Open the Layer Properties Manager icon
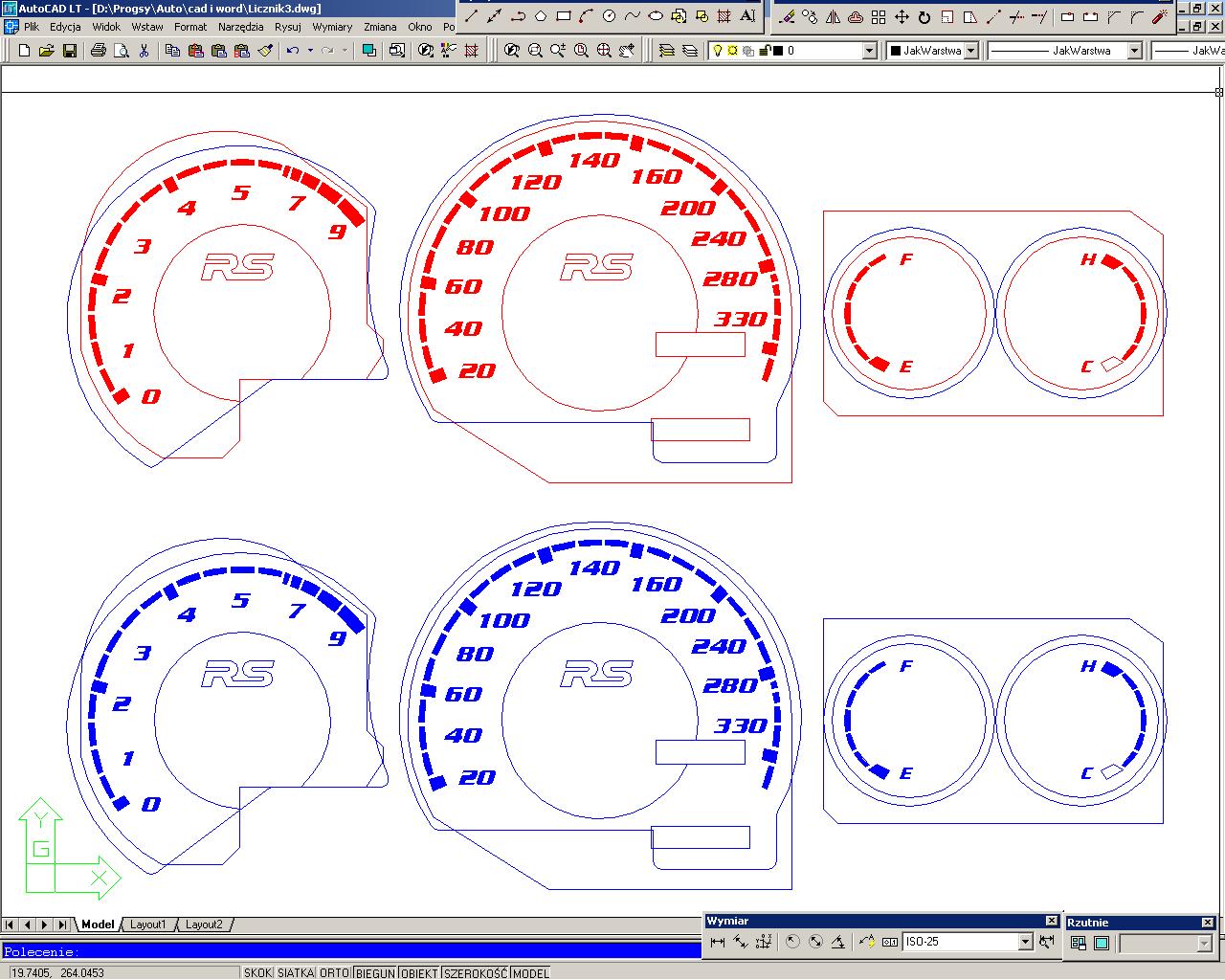 [690, 51]
